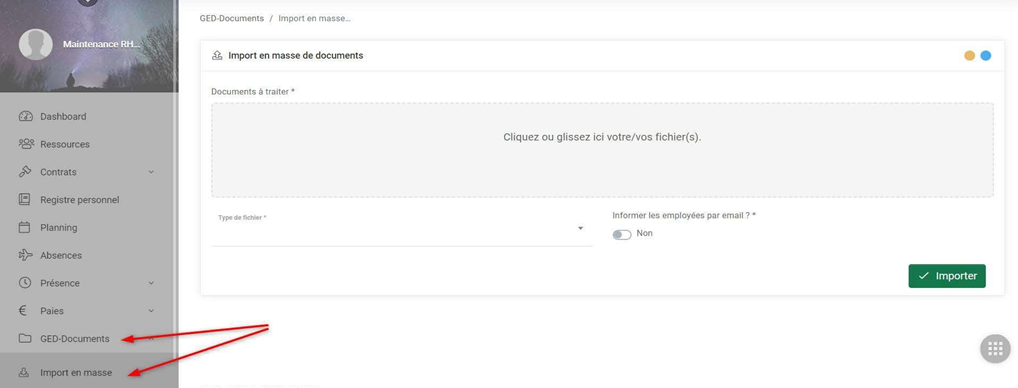Open the Dashboard gauge icon

pyautogui.click(x=25, y=117)
